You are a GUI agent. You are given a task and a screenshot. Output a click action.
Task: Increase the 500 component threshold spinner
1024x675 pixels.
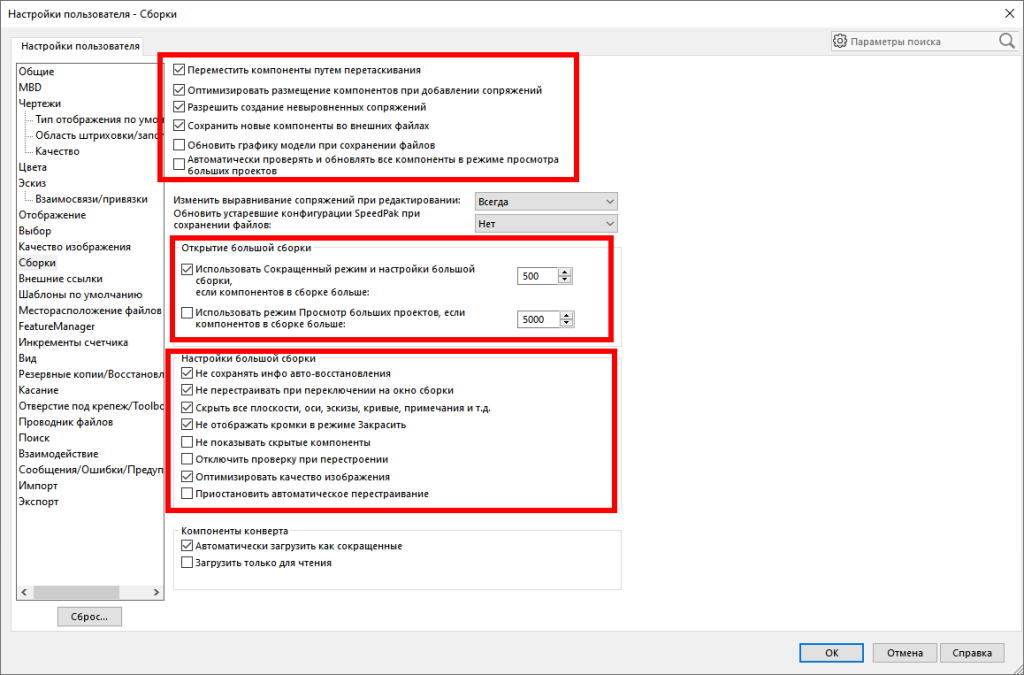[x=565, y=272]
